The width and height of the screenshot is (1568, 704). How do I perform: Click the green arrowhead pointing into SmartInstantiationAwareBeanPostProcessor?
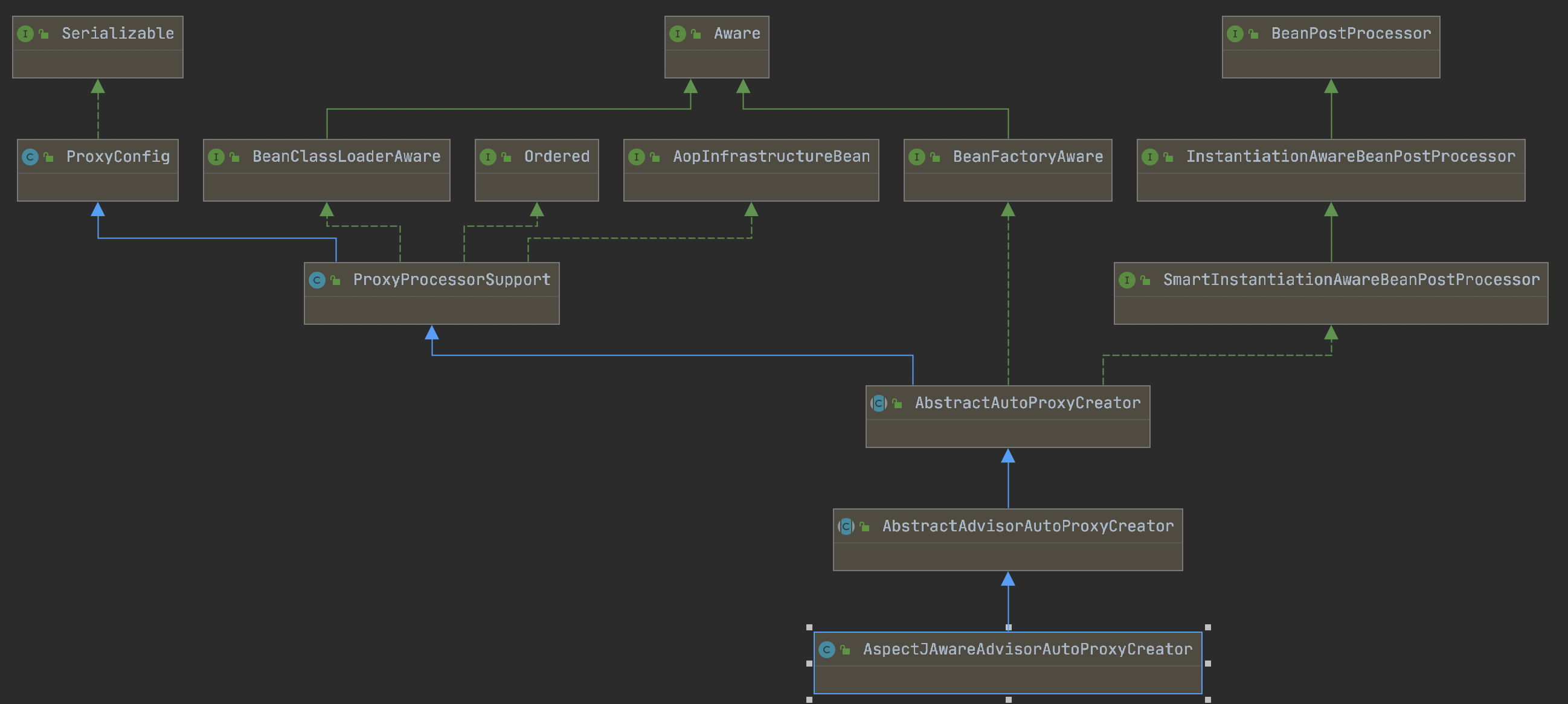(x=1331, y=332)
